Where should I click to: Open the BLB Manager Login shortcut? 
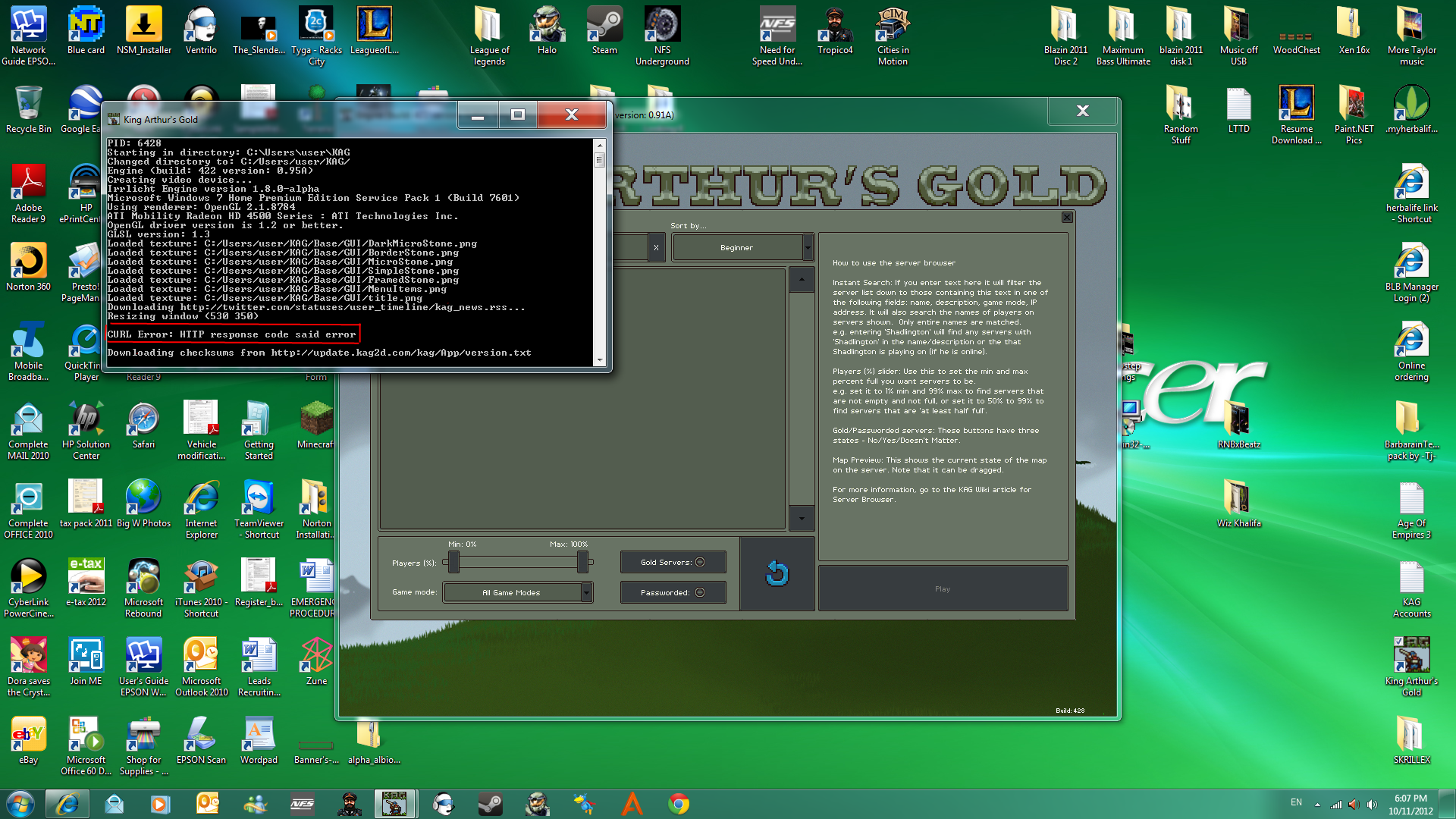tap(1411, 272)
